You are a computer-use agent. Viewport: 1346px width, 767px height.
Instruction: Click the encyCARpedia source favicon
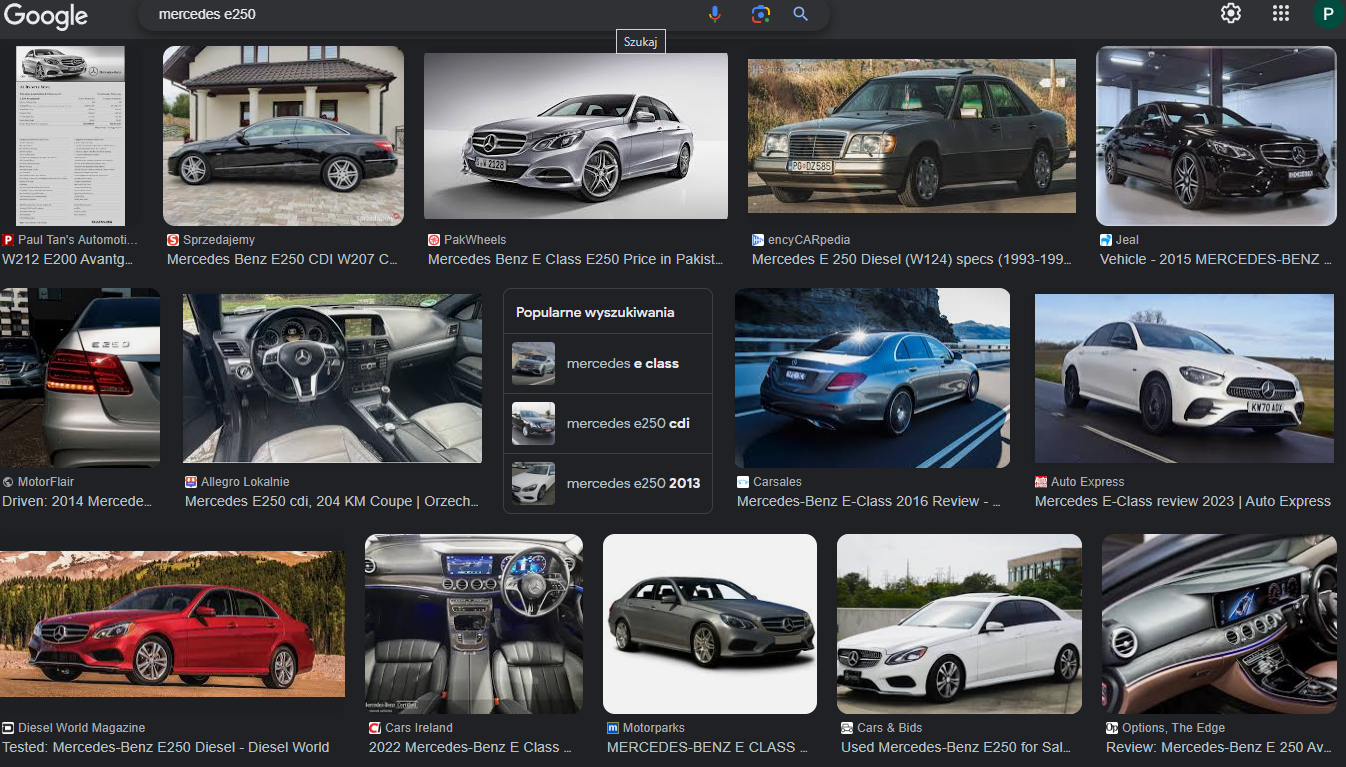tap(758, 240)
